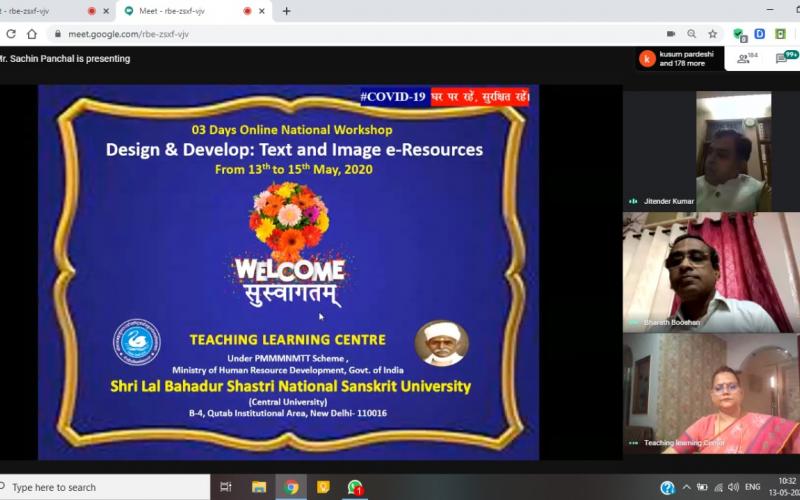Select the Teaching learning Center video tile
The width and height of the screenshot is (800, 500).
pyautogui.click(x=711, y=393)
